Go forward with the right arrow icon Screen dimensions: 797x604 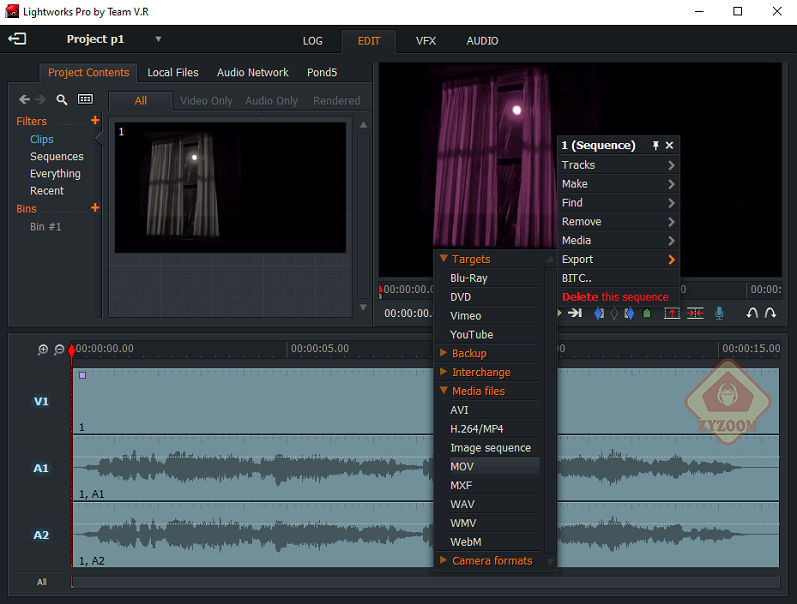pyautogui.click(x=41, y=99)
